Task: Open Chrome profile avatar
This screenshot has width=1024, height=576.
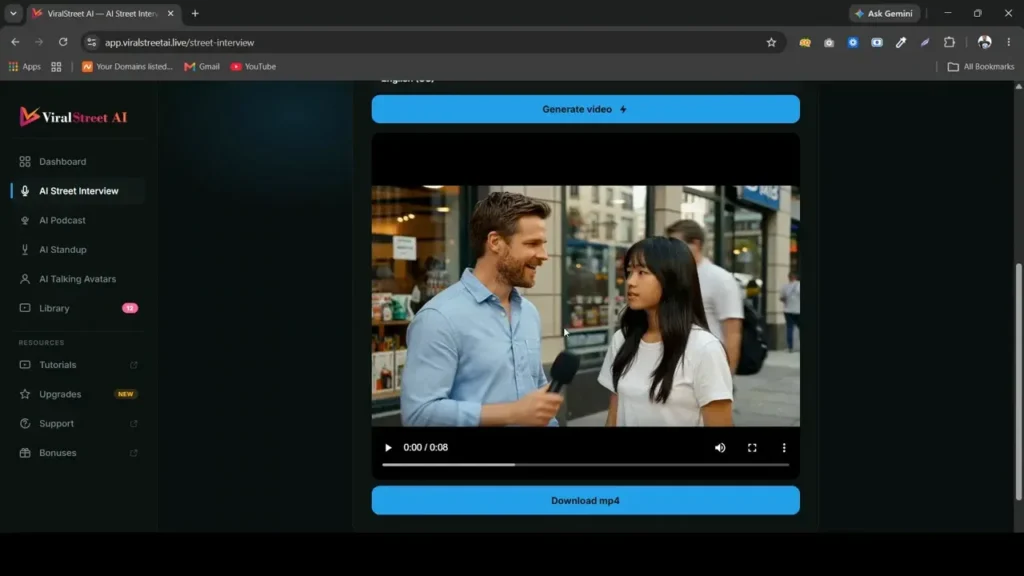Action: click(984, 42)
